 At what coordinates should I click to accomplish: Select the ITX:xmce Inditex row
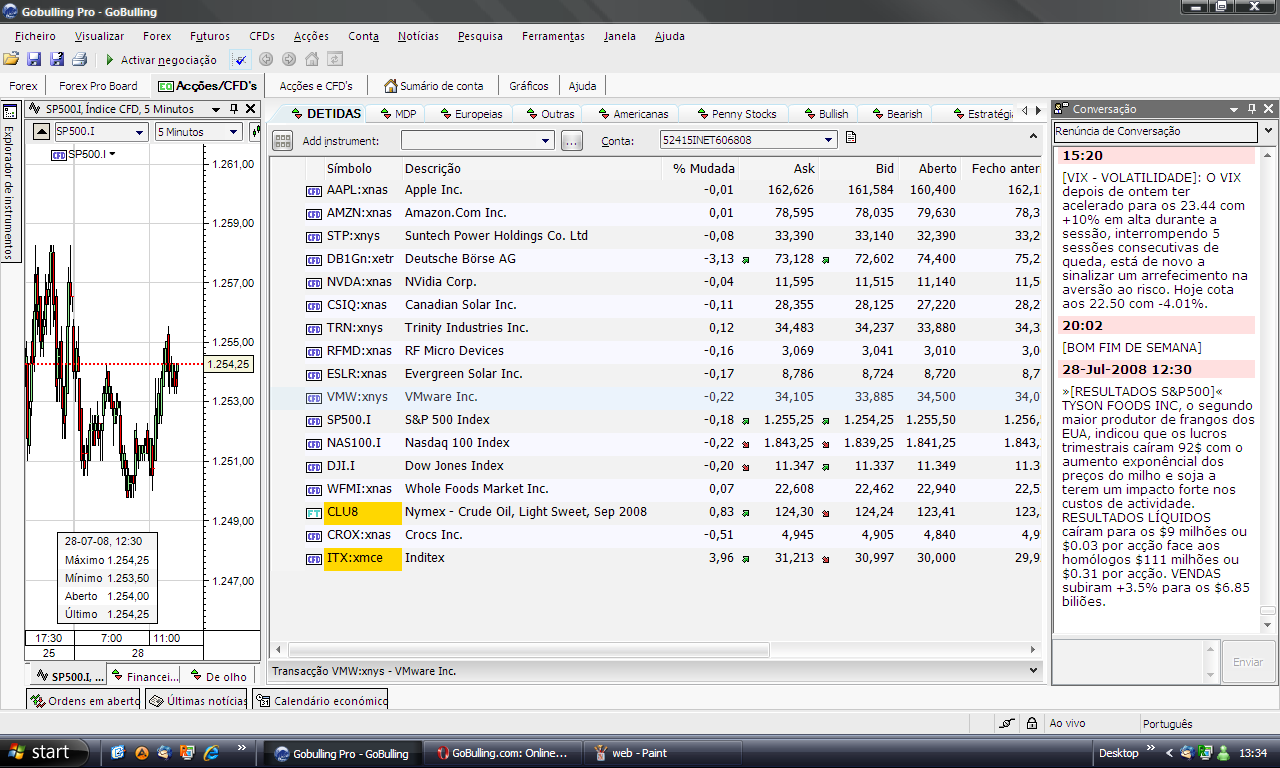655,558
